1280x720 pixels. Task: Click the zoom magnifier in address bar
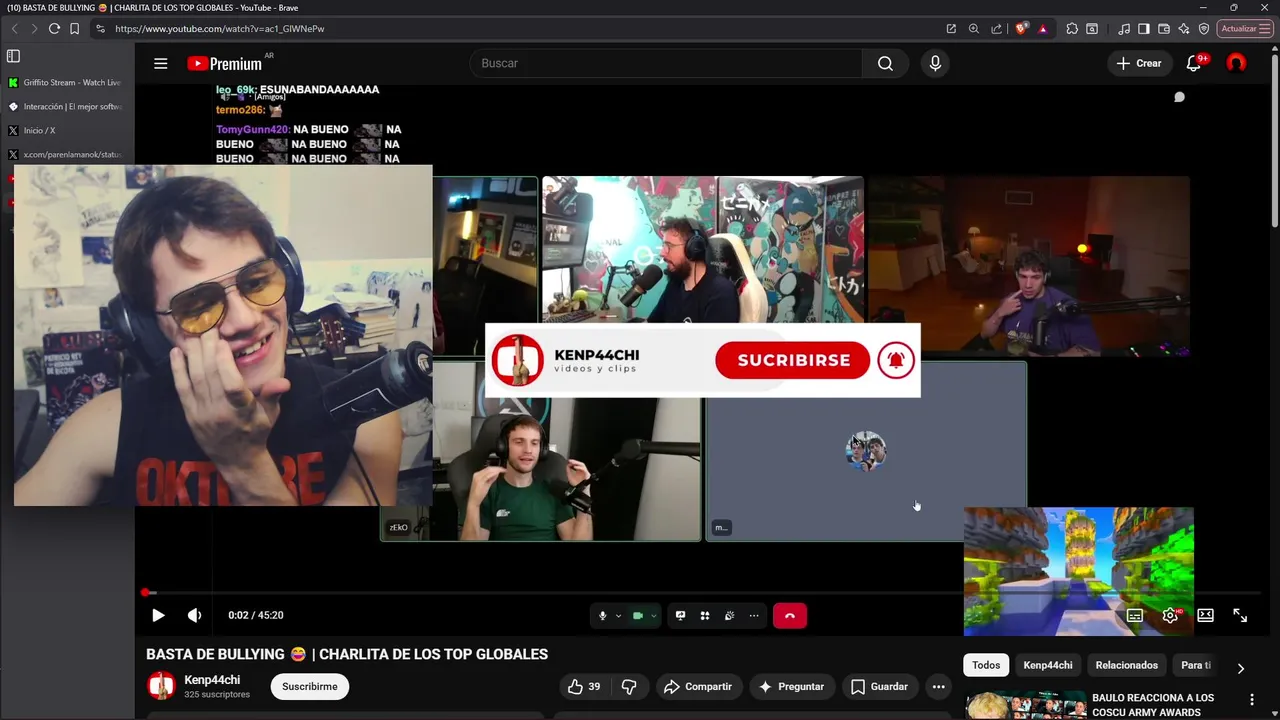(974, 29)
